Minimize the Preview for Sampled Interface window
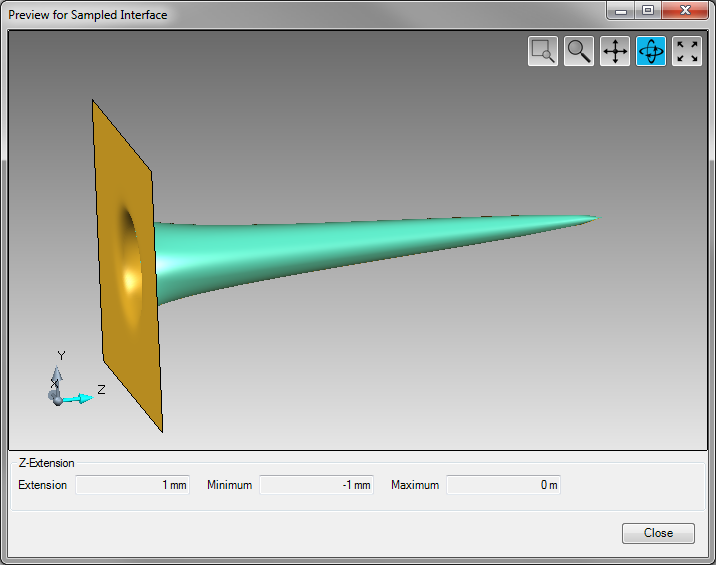 (x=621, y=11)
